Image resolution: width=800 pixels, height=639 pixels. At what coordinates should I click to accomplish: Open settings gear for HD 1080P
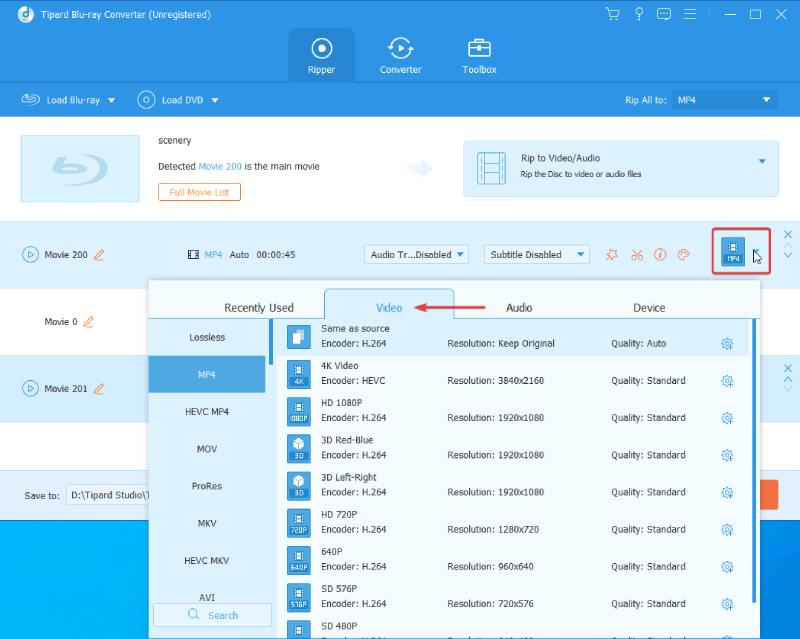tap(727, 418)
